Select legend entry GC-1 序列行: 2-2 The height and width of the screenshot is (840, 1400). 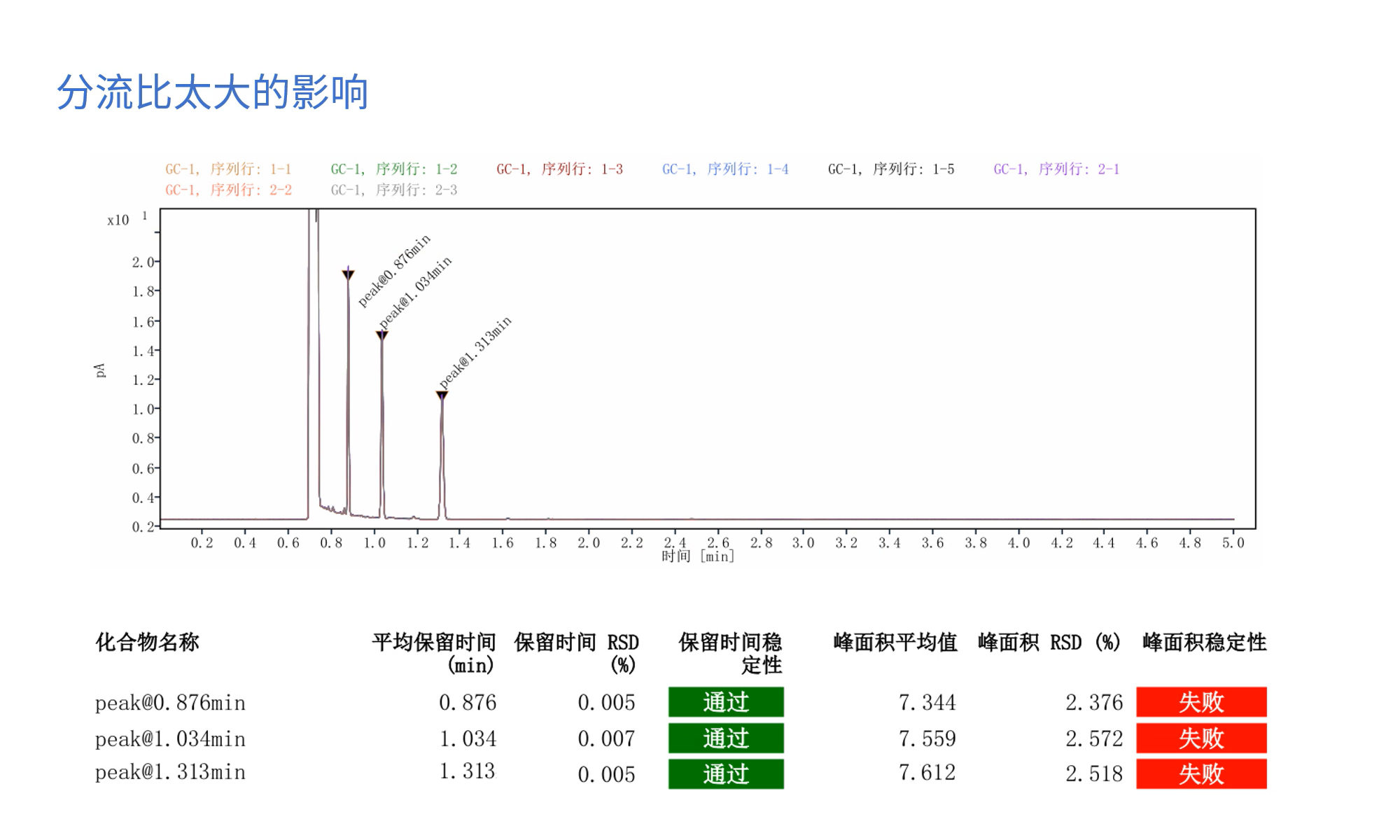tap(227, 190)
